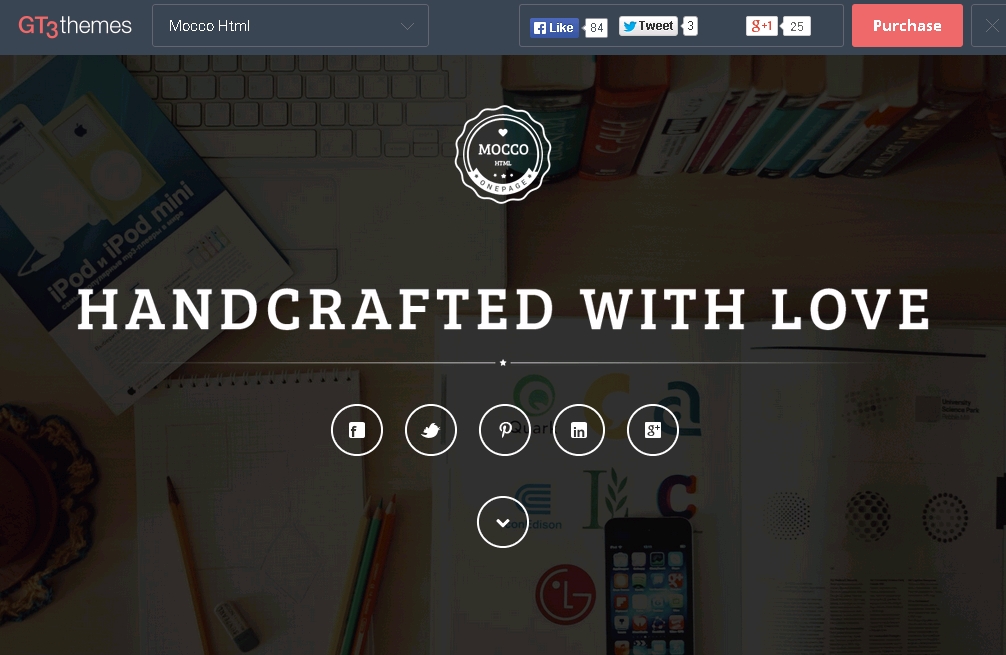The height and width of the screenshot is (655, 1006).
Task: Click the tweet count bubble showing 3
Action: coord(690,26)
